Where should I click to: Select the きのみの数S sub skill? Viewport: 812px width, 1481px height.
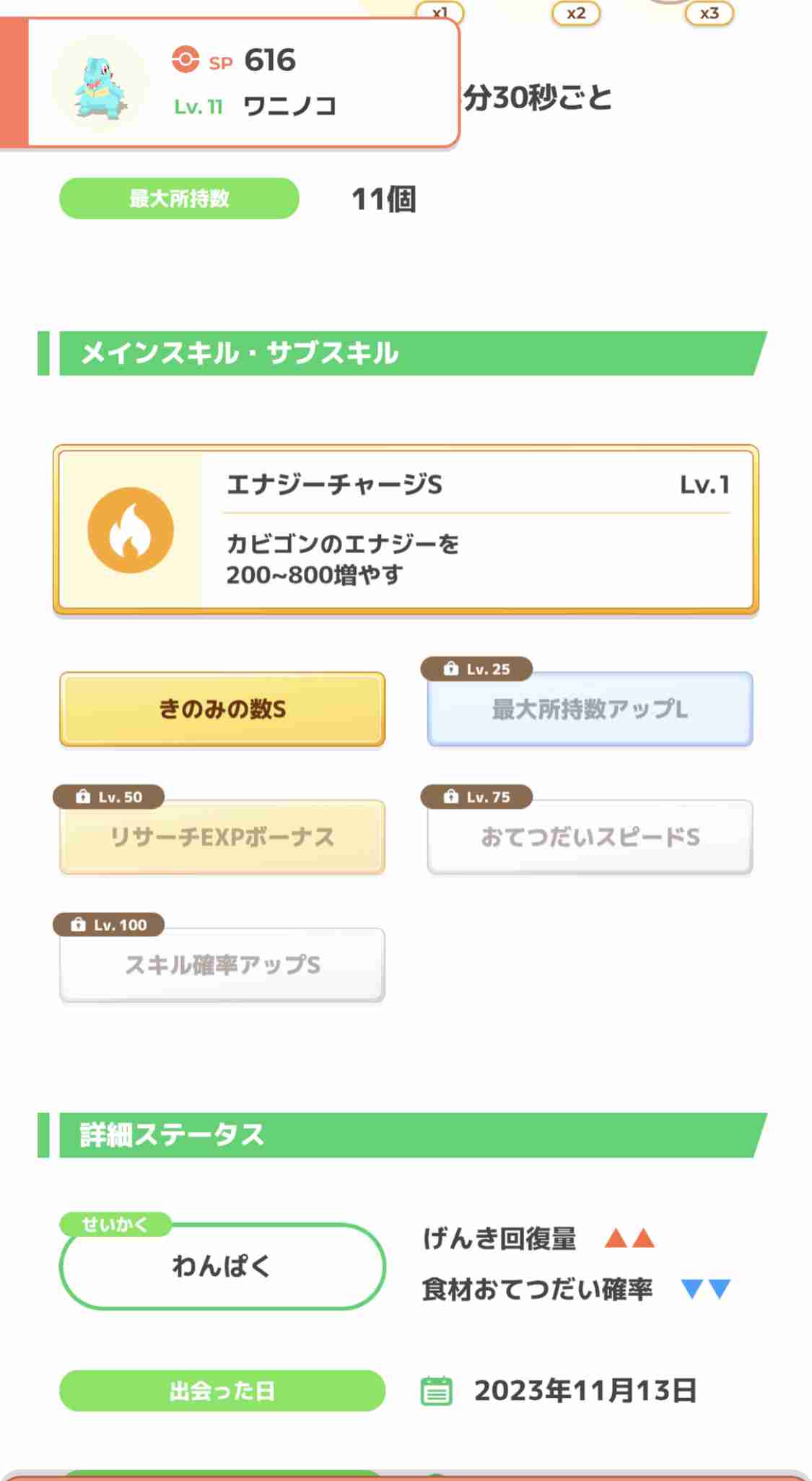pos(222,709)
